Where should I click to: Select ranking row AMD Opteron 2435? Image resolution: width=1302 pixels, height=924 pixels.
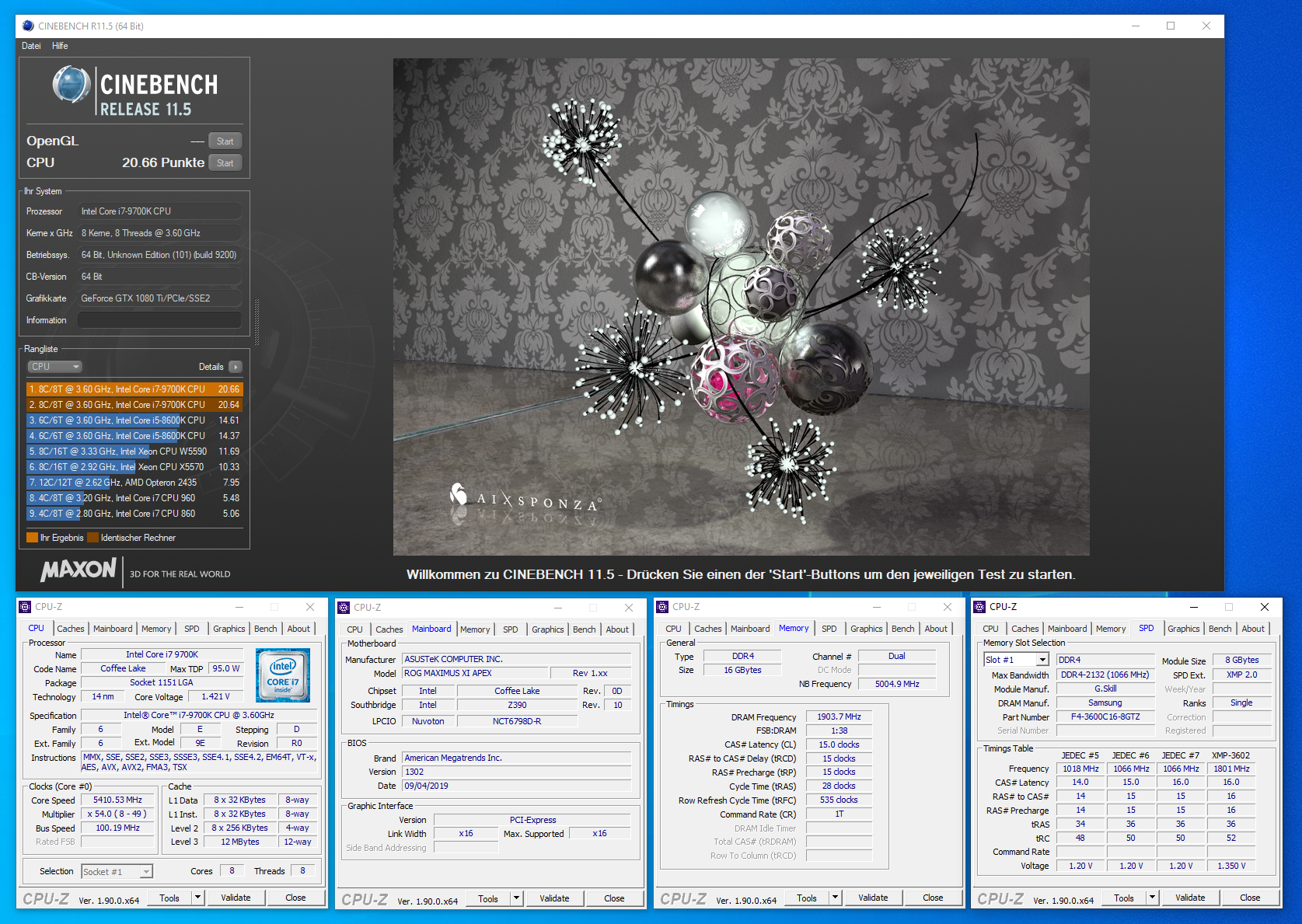134,483
